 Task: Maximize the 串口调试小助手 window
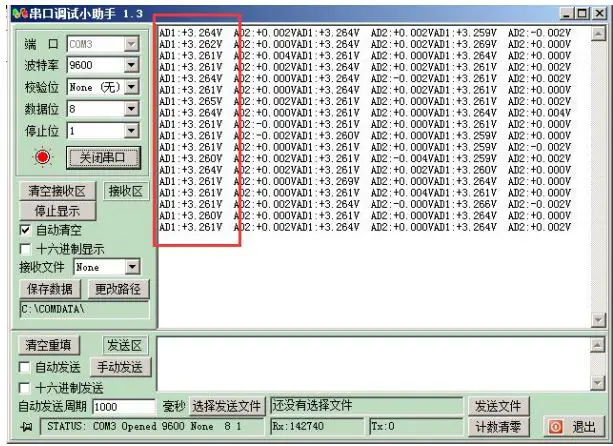pos(582,14)
